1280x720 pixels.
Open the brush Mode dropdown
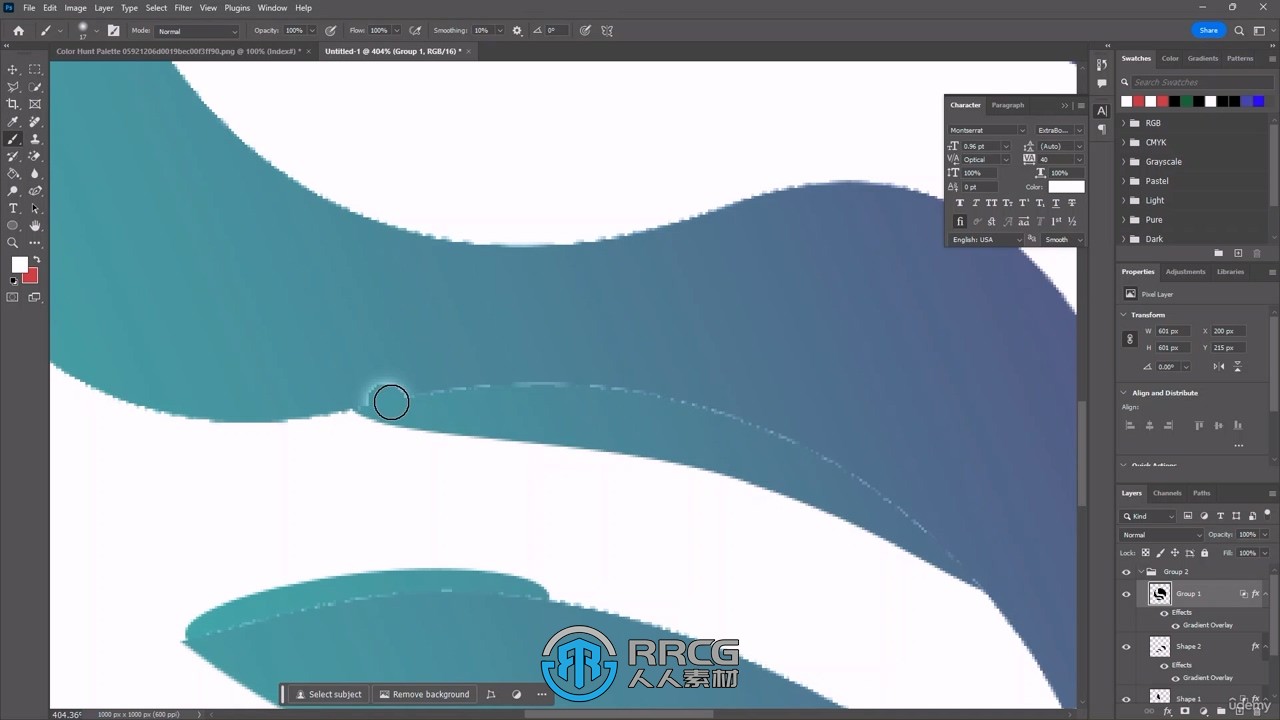point(197,31)
